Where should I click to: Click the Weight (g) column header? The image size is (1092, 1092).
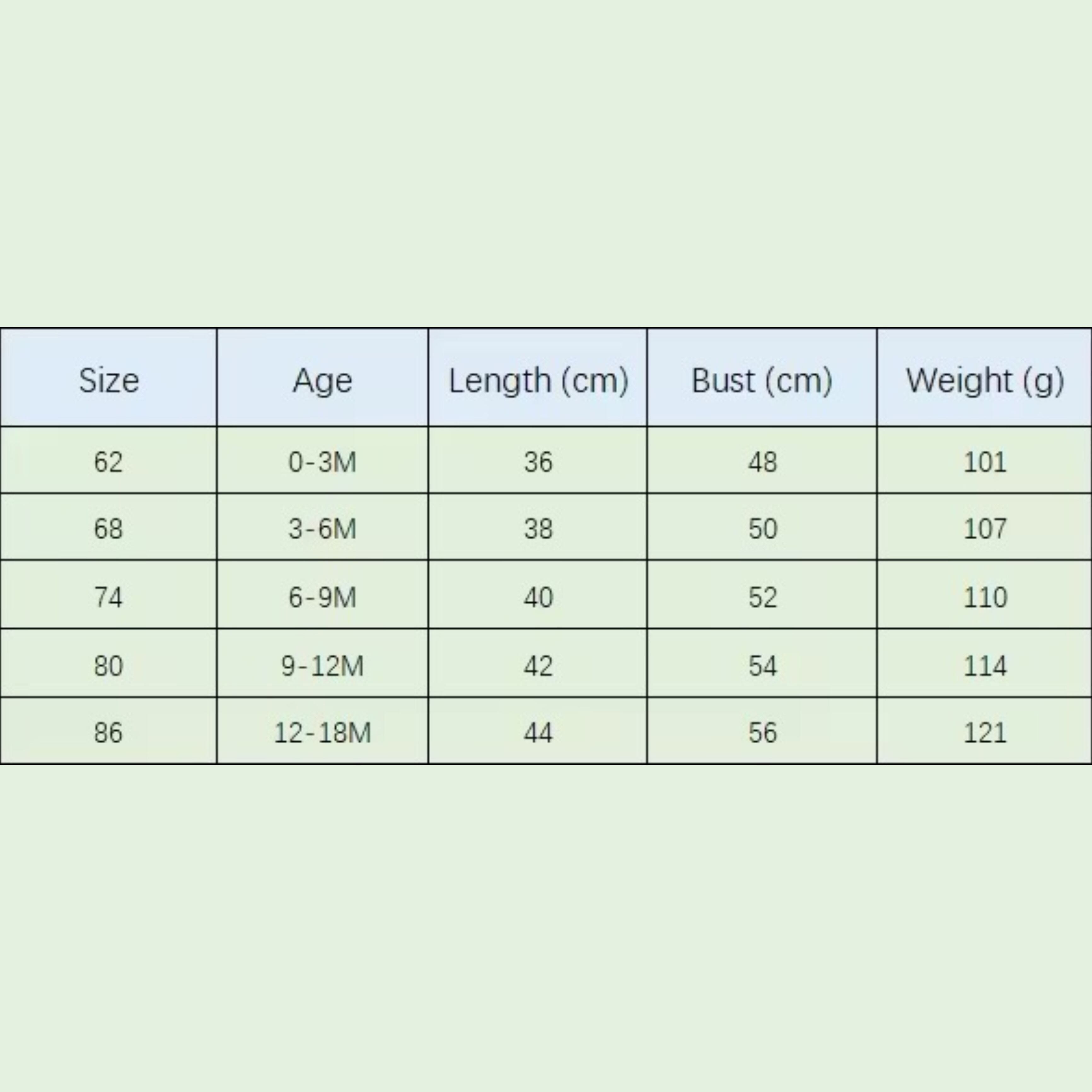pos(985,380)
